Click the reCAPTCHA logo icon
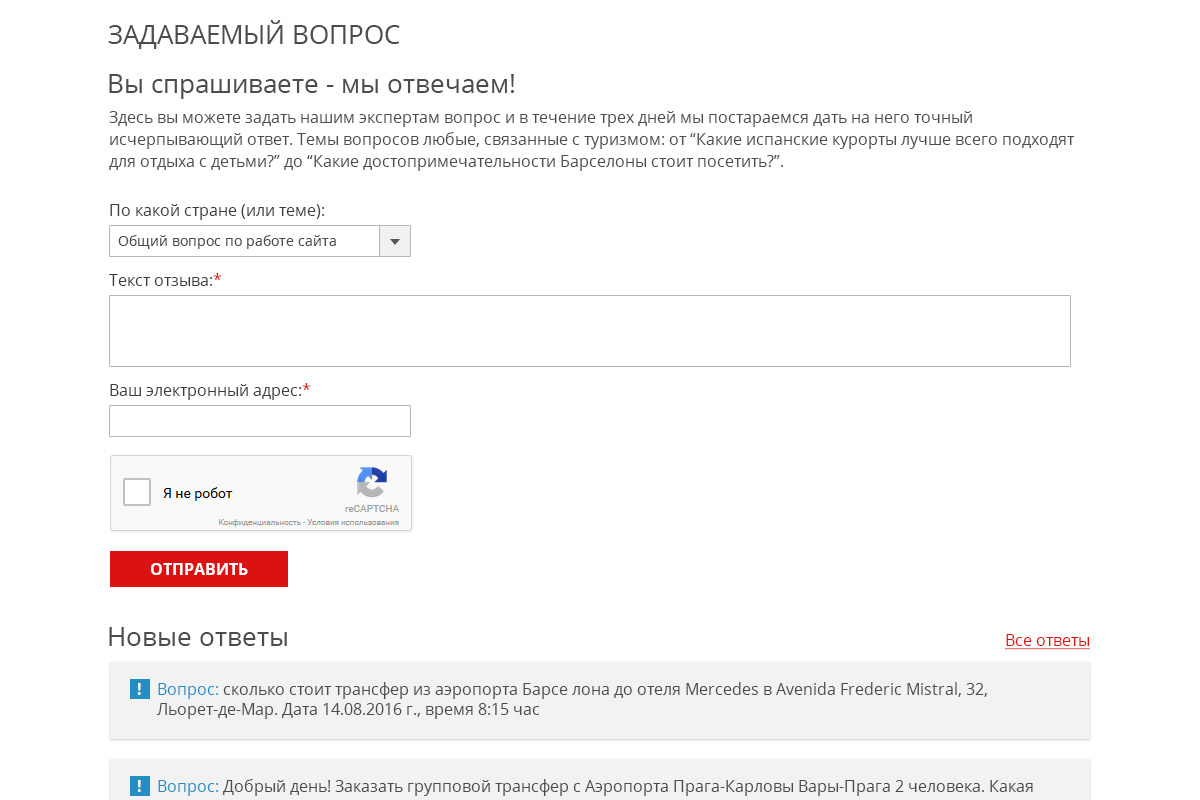The image size is (1200, 800). coord(372,483)
